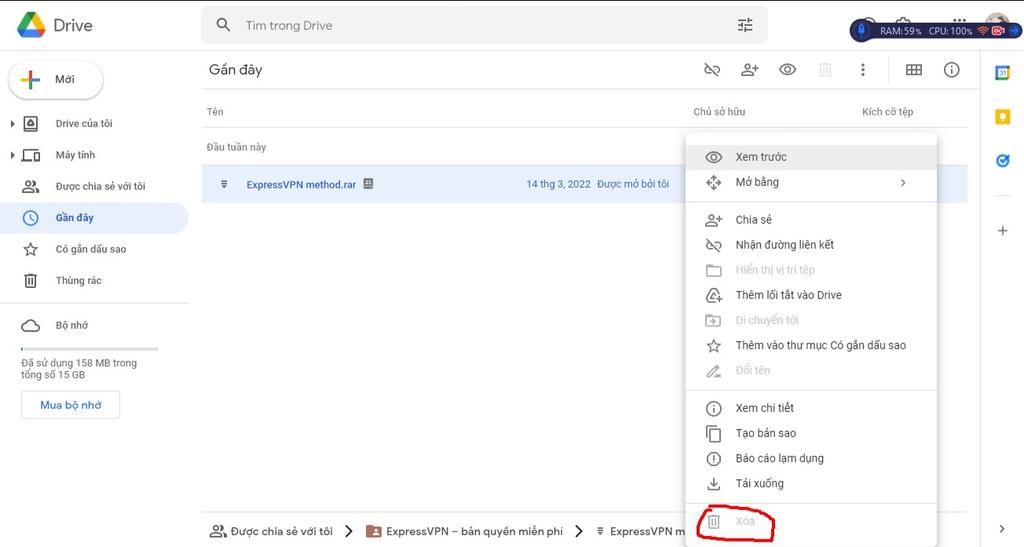Screen dimensions: 1024x547
Task: Click the Google Drive logo
Action: tap(31, 25)
